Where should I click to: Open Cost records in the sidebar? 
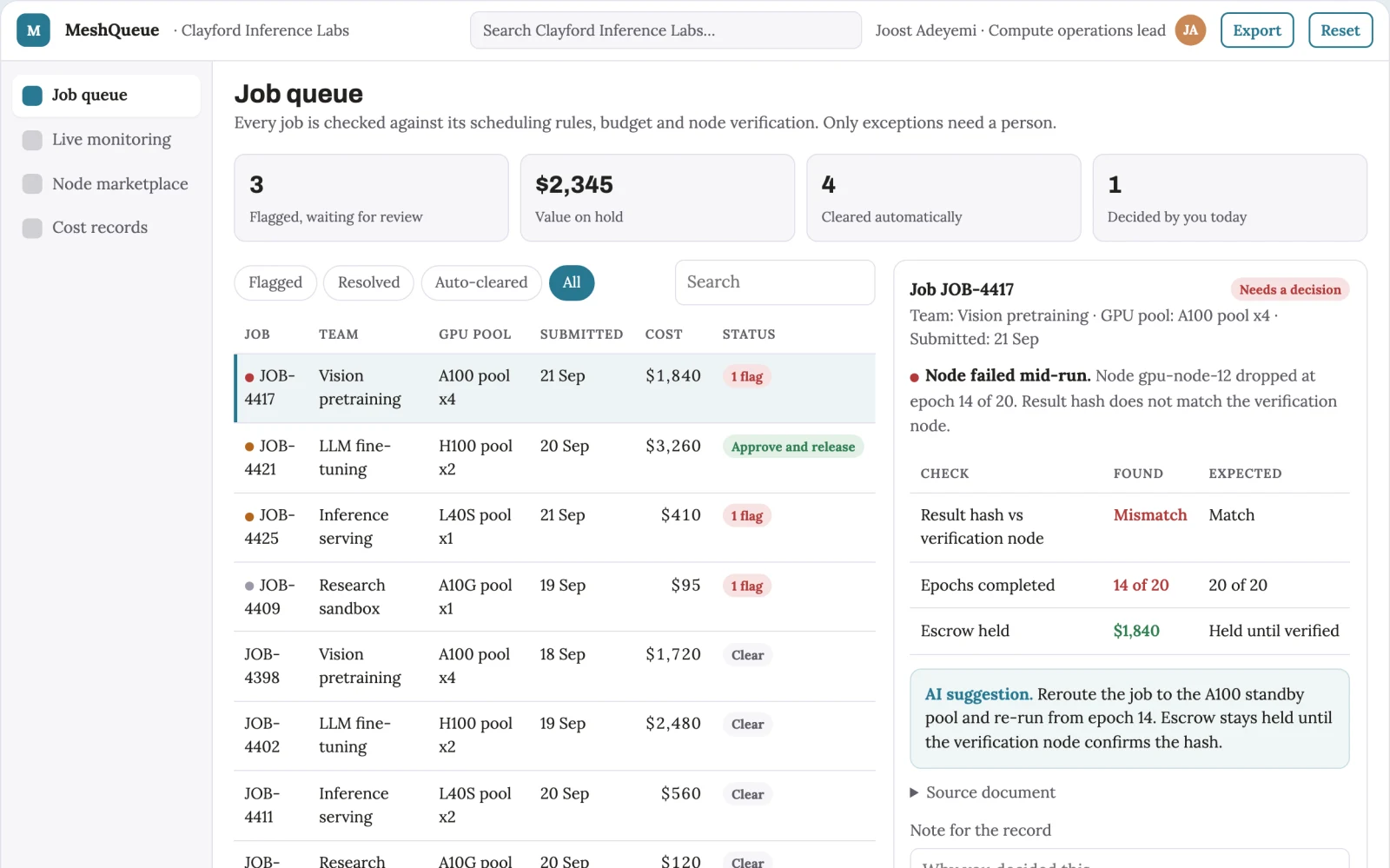(107, 228)
